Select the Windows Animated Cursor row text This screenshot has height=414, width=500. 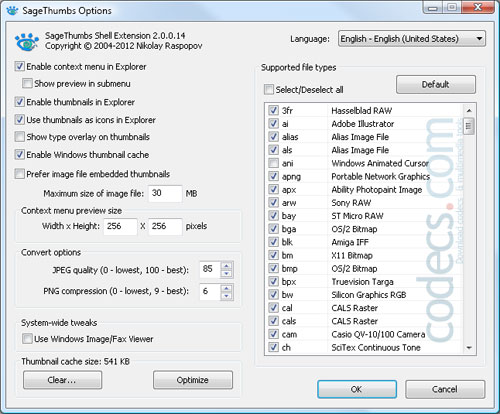(380, 163)
